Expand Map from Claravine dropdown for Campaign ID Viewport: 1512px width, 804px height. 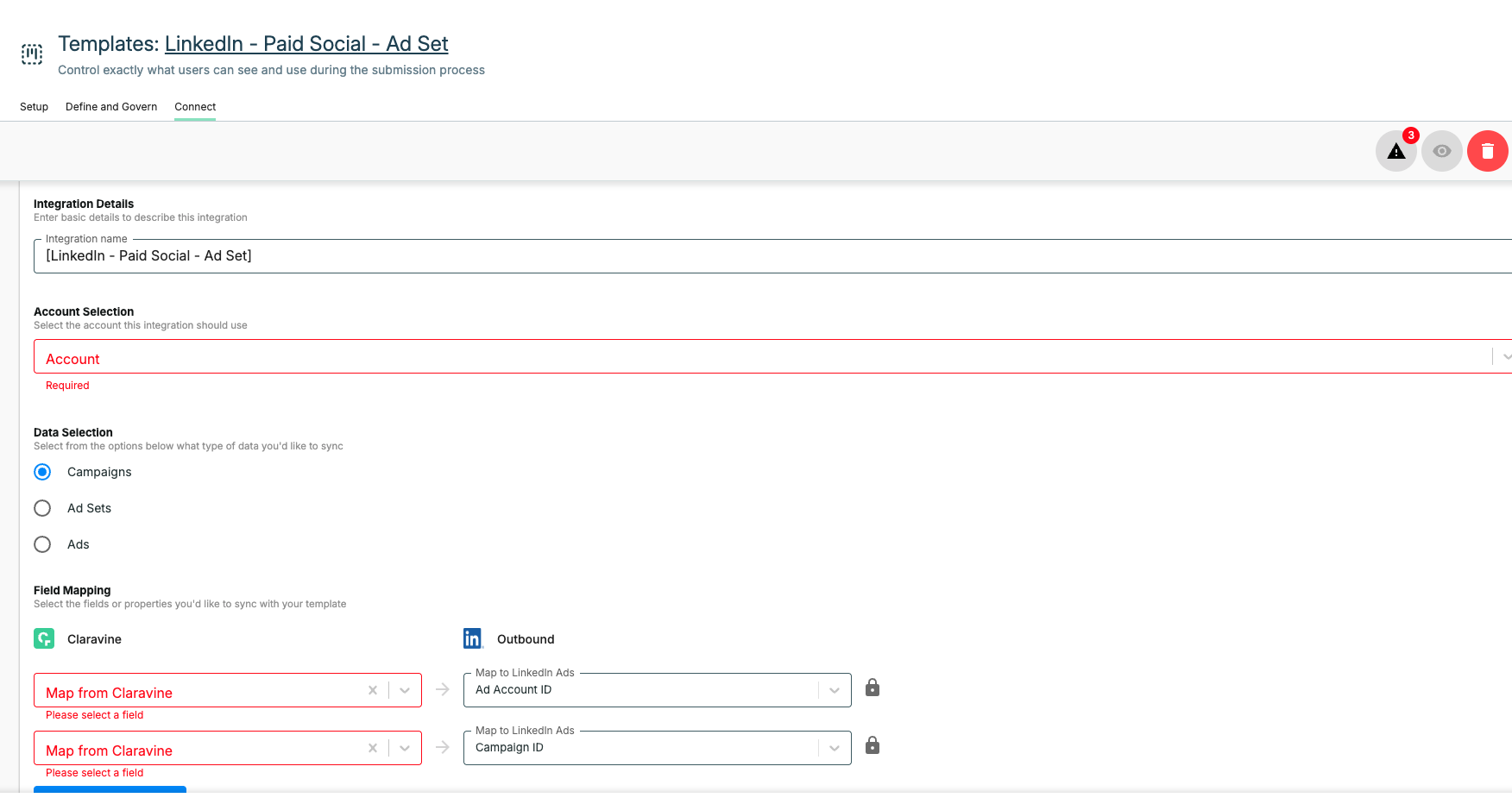[x=405, y=748]
